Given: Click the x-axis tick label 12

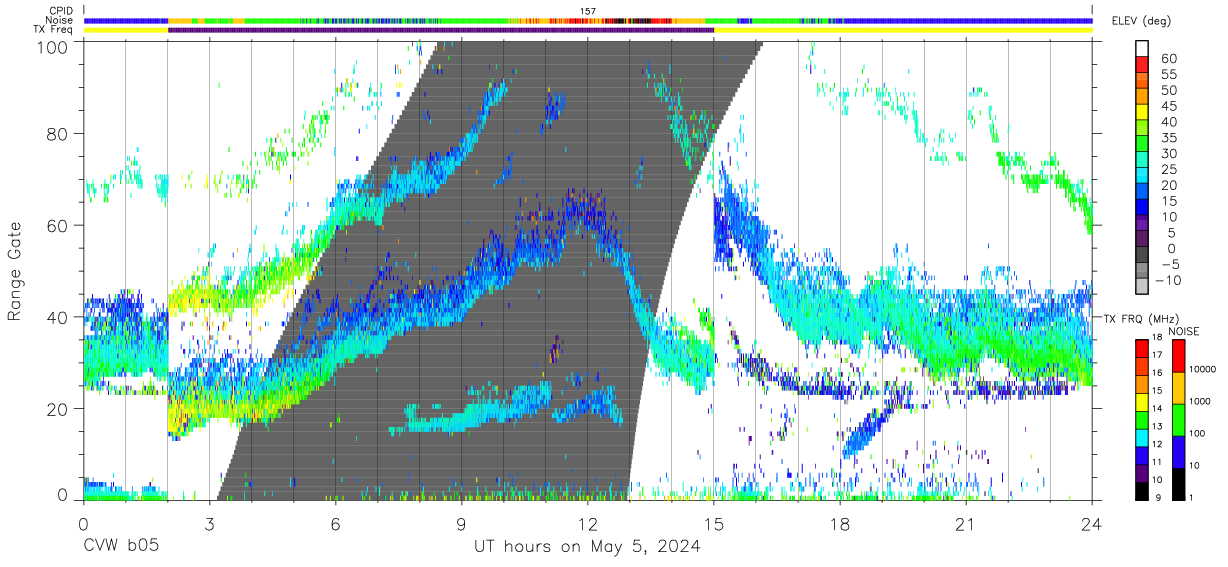Looking at the screenshot, I should click(588, 524).
